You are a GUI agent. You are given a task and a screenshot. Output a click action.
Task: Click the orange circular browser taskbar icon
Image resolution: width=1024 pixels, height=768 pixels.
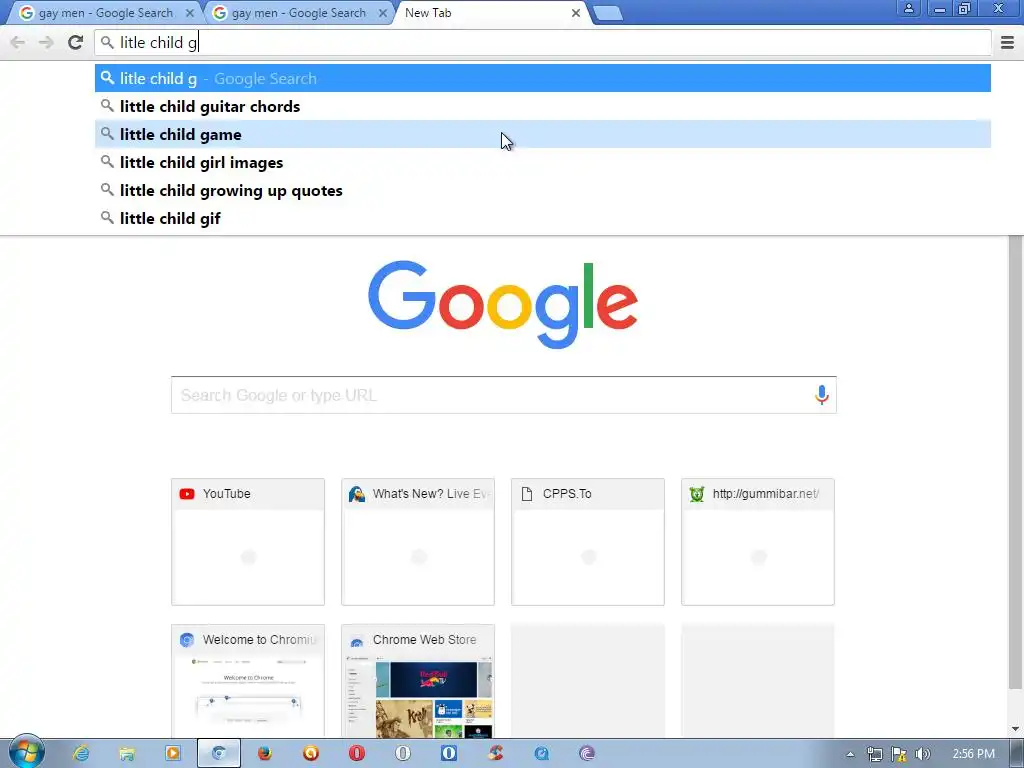coord(311,754)
